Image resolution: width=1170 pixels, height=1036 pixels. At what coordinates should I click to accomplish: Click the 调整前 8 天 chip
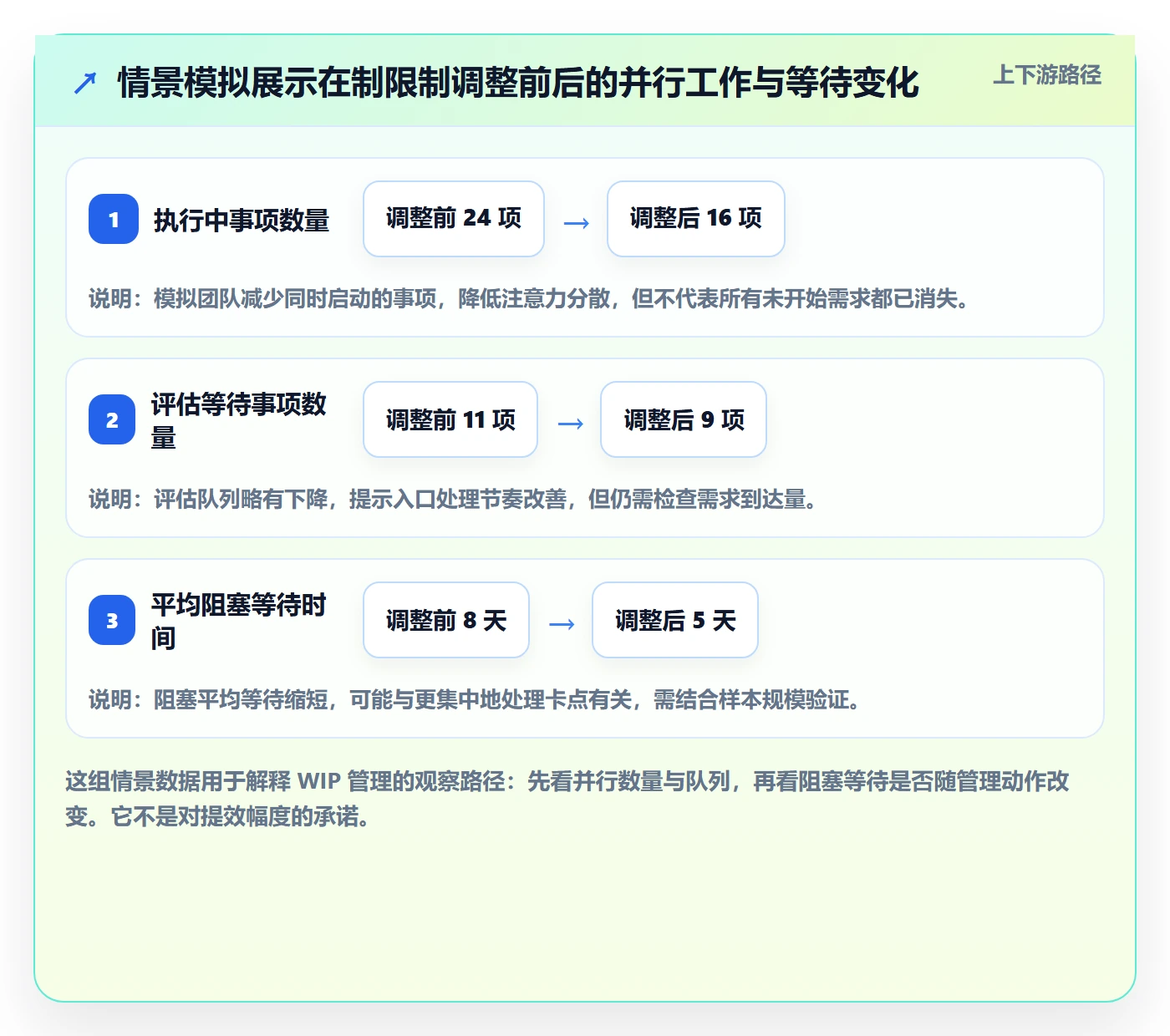tap(446, 620)
